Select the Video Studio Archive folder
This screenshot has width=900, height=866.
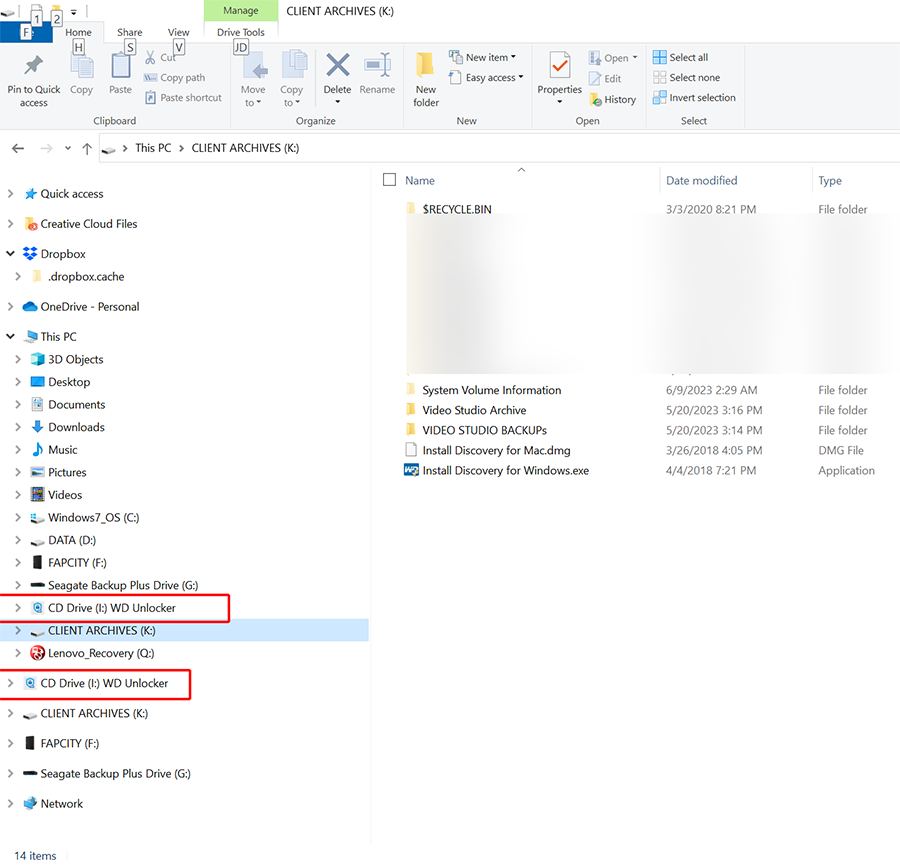[x=474, y=410]
